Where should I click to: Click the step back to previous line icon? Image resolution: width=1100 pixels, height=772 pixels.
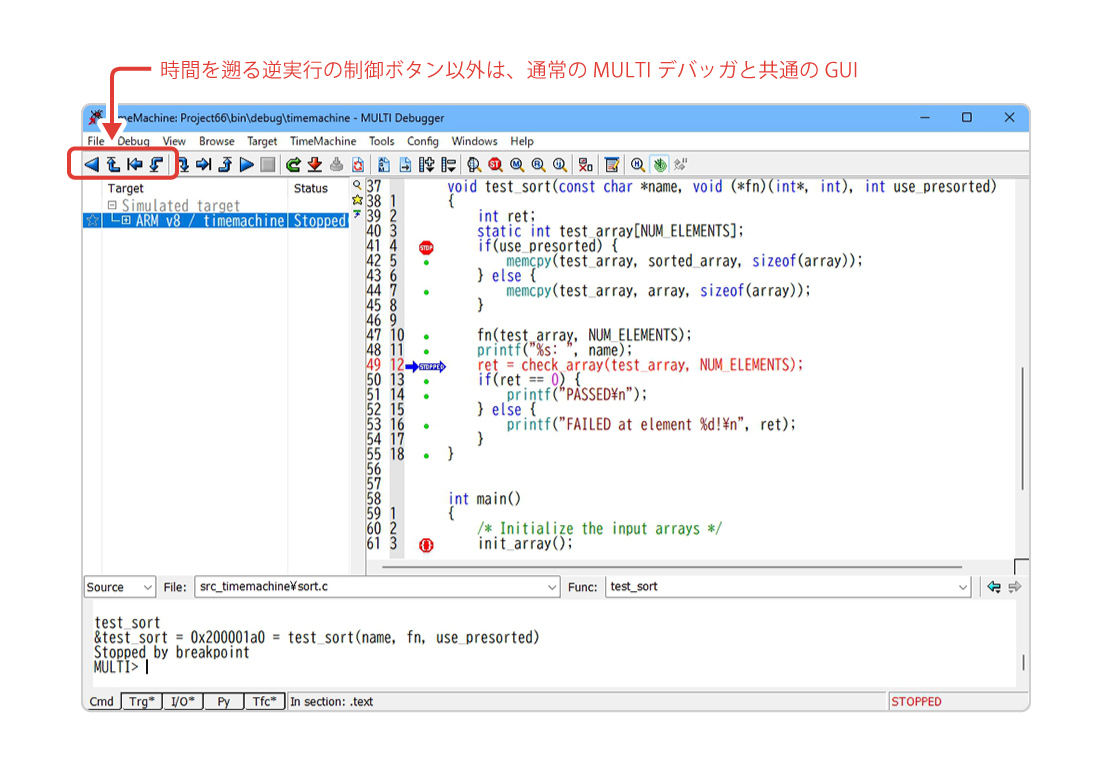(135, 164)
